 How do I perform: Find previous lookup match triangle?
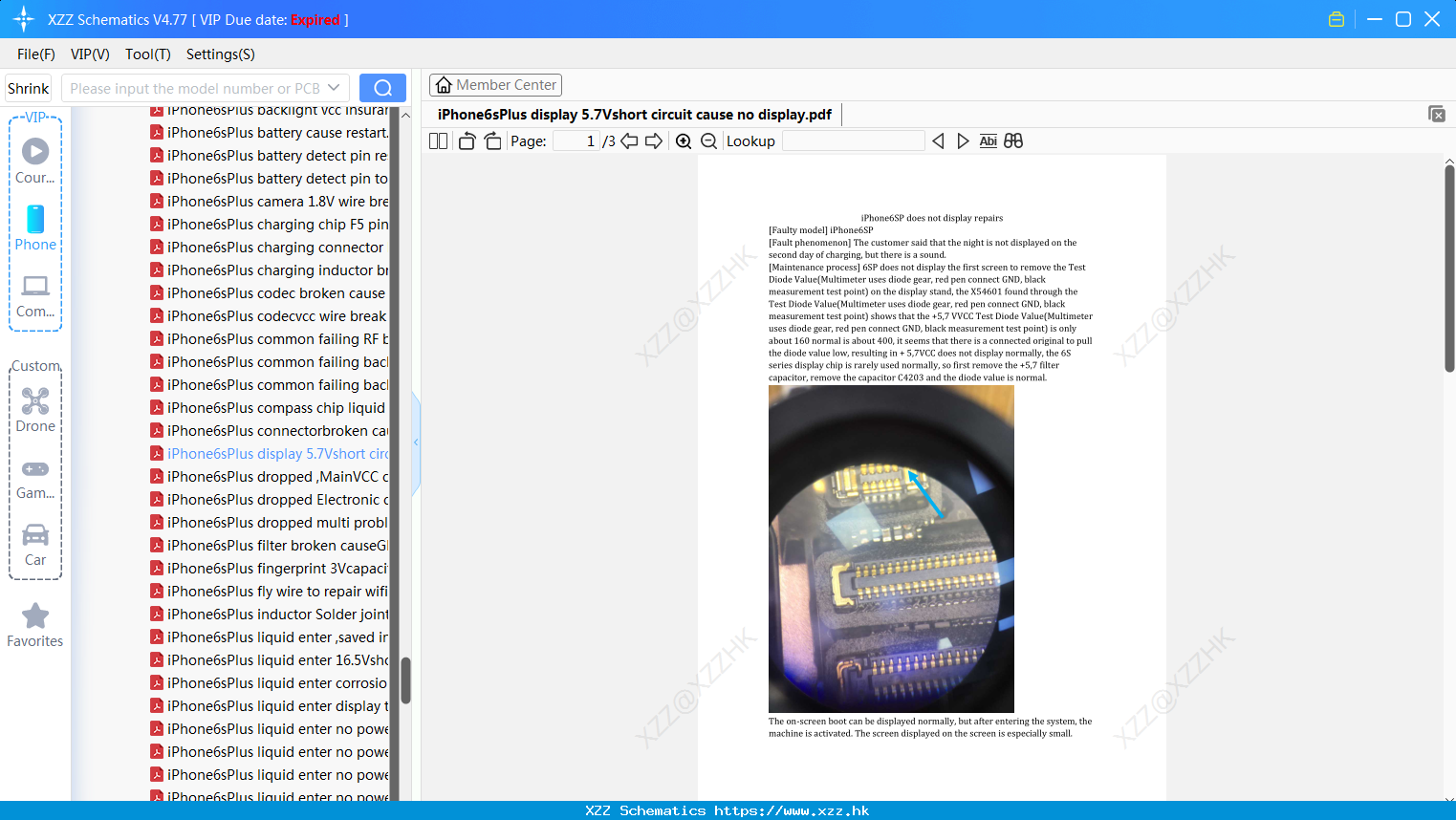[938, 140]
